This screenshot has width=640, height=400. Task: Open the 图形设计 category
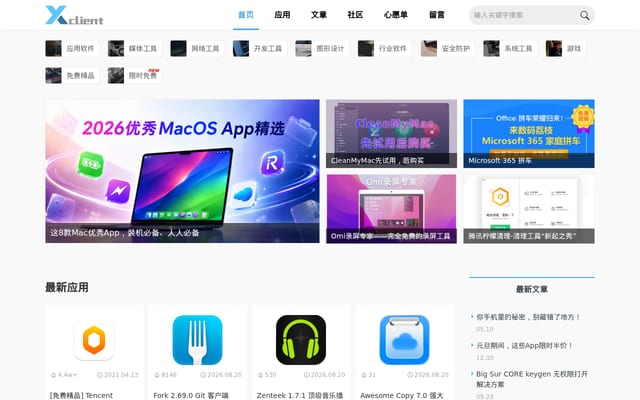pyautogui.click(x=322, y=48)
